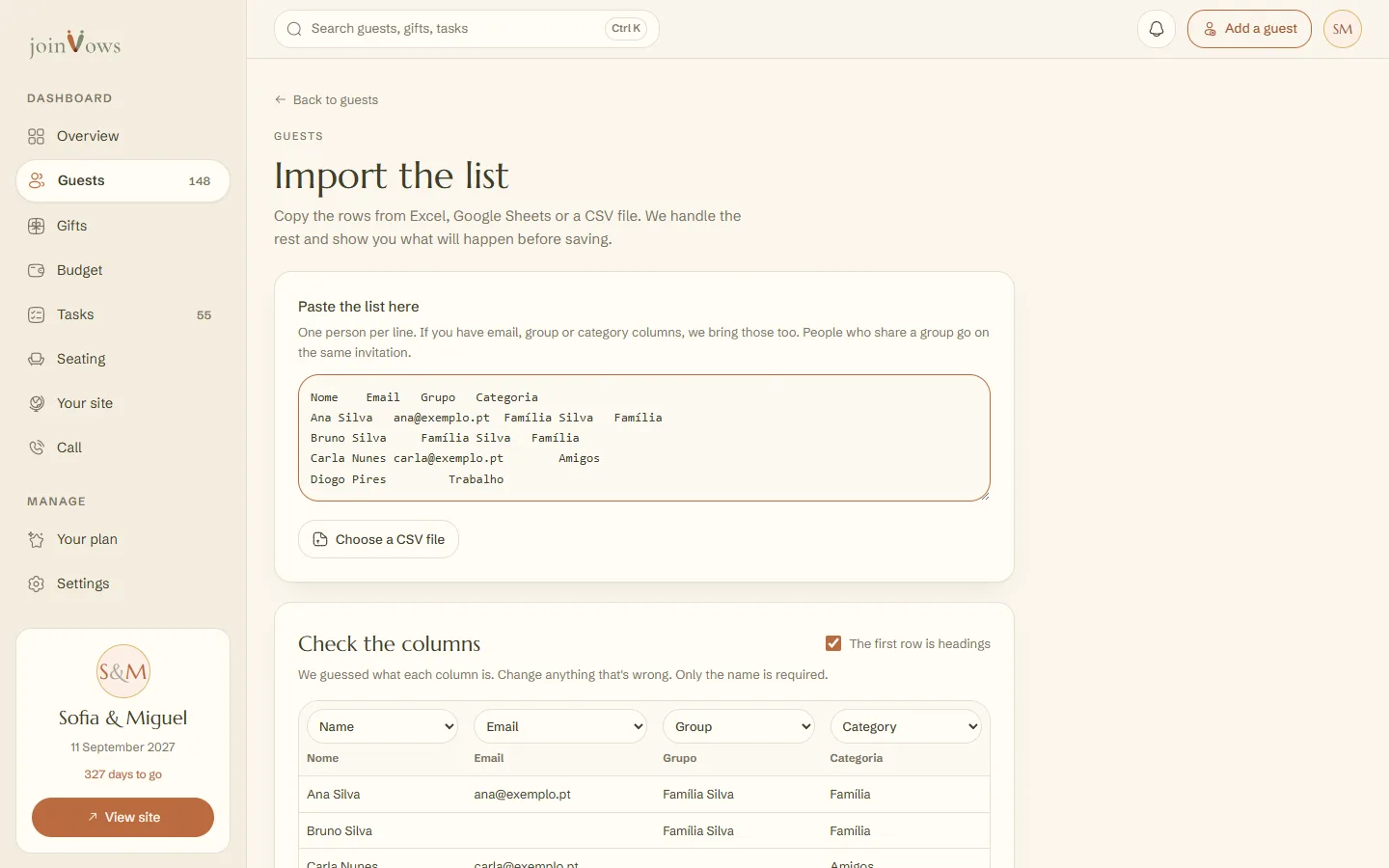Open the notifications bell

pyautogui.click(x=1157, y=29)
